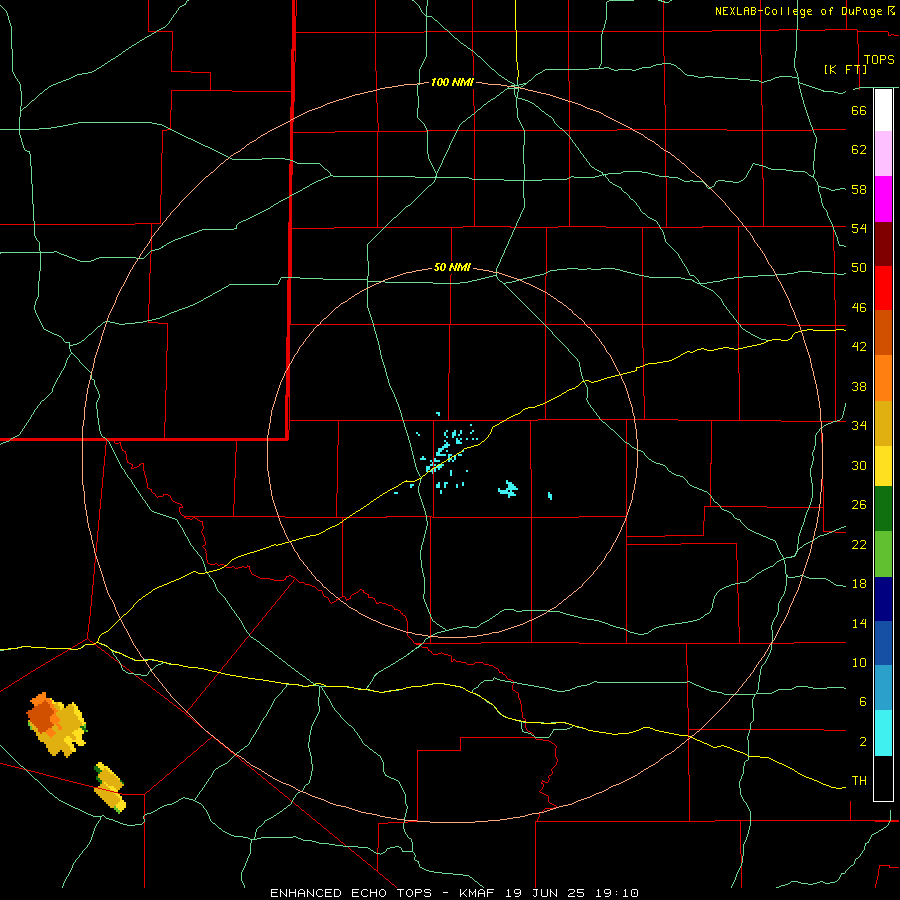Click the black TH swatch at the legend bottom

(x=883, y=778)
